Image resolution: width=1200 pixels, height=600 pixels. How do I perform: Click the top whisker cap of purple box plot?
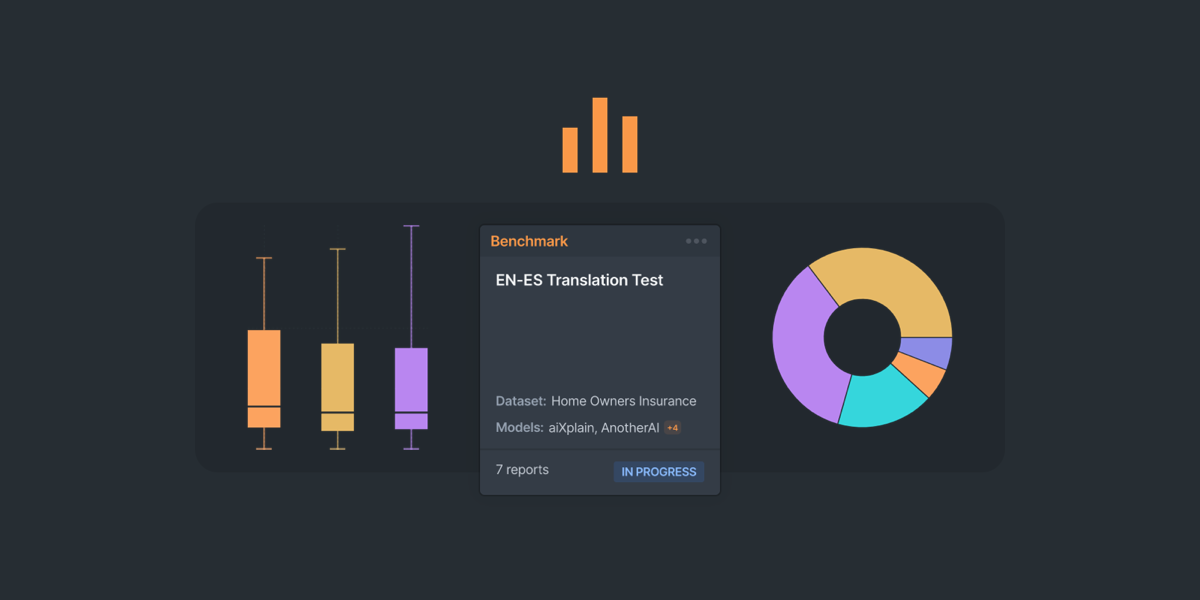coord(411,227)
